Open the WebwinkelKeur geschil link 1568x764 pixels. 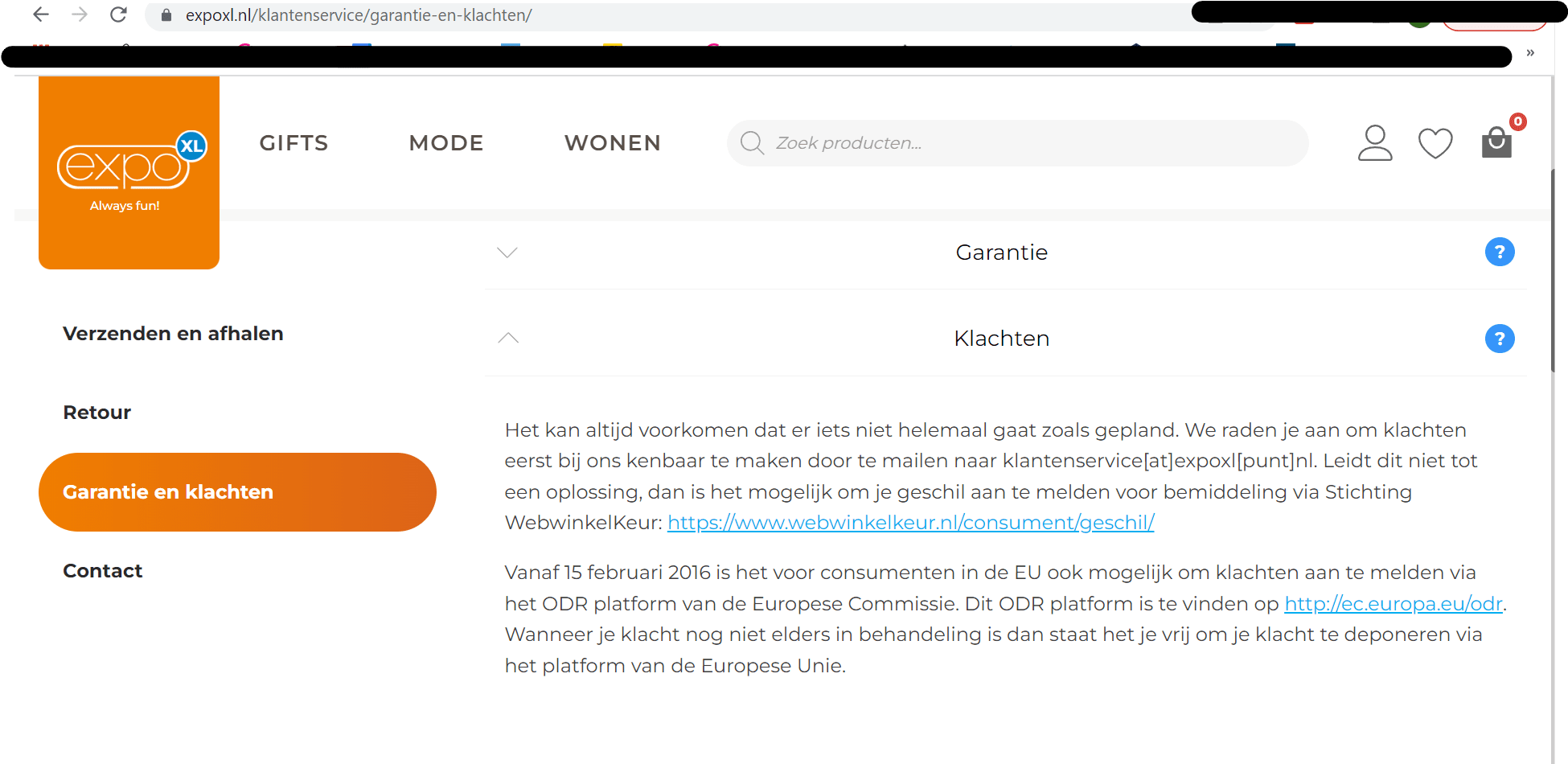(x=910, y=523)
